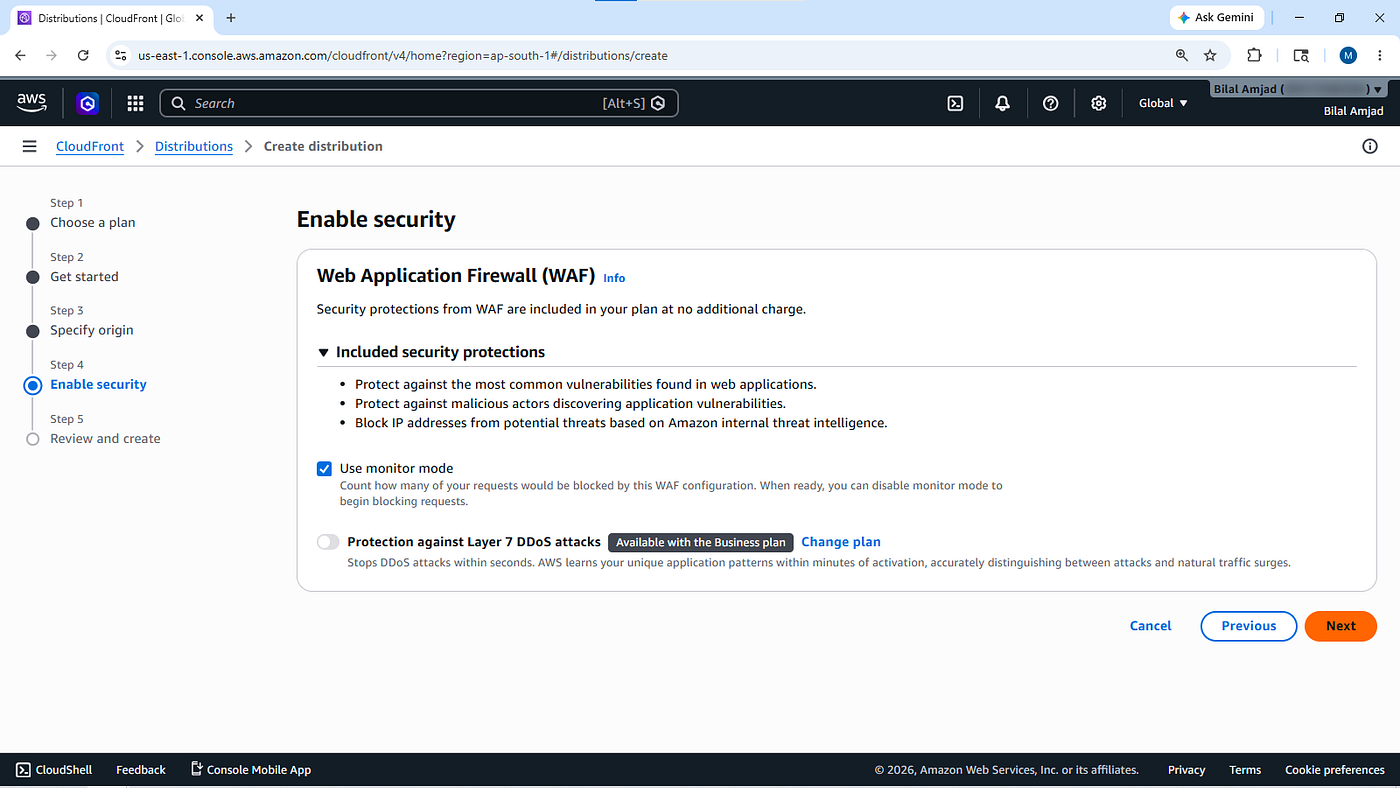This screenshot has width=1400, height=788.
Task: Click the Distributions breadcrumb link
Action: [194, 146]
